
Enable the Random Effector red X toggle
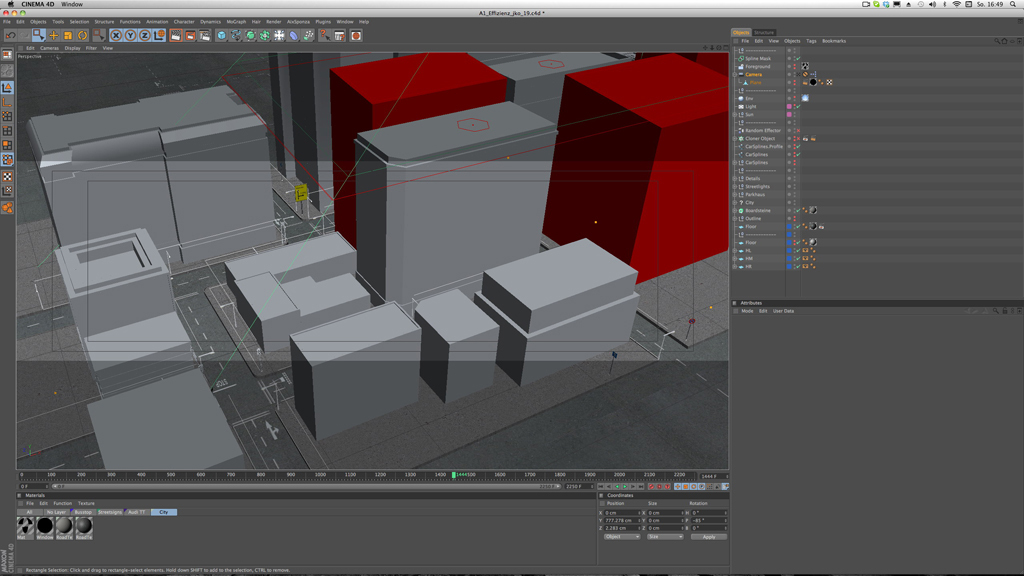tap(797, 130)
